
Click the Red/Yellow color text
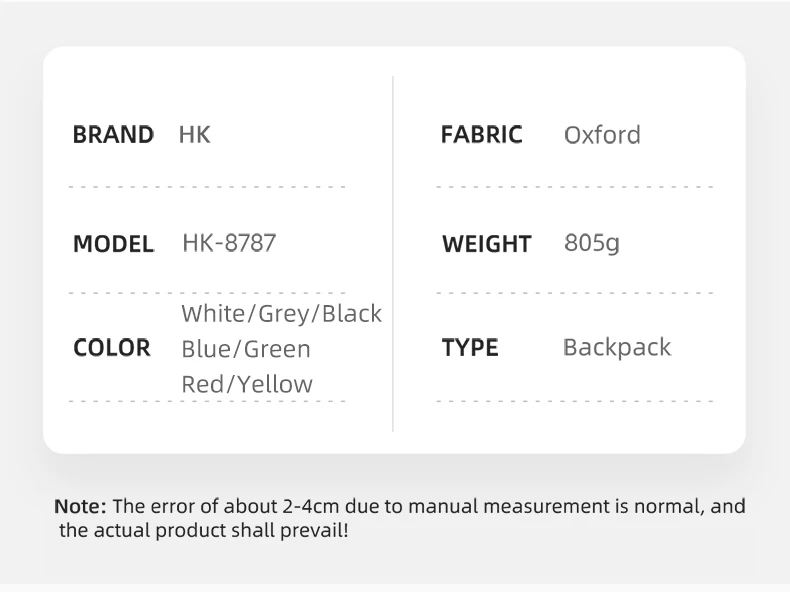tap(247, 384)
